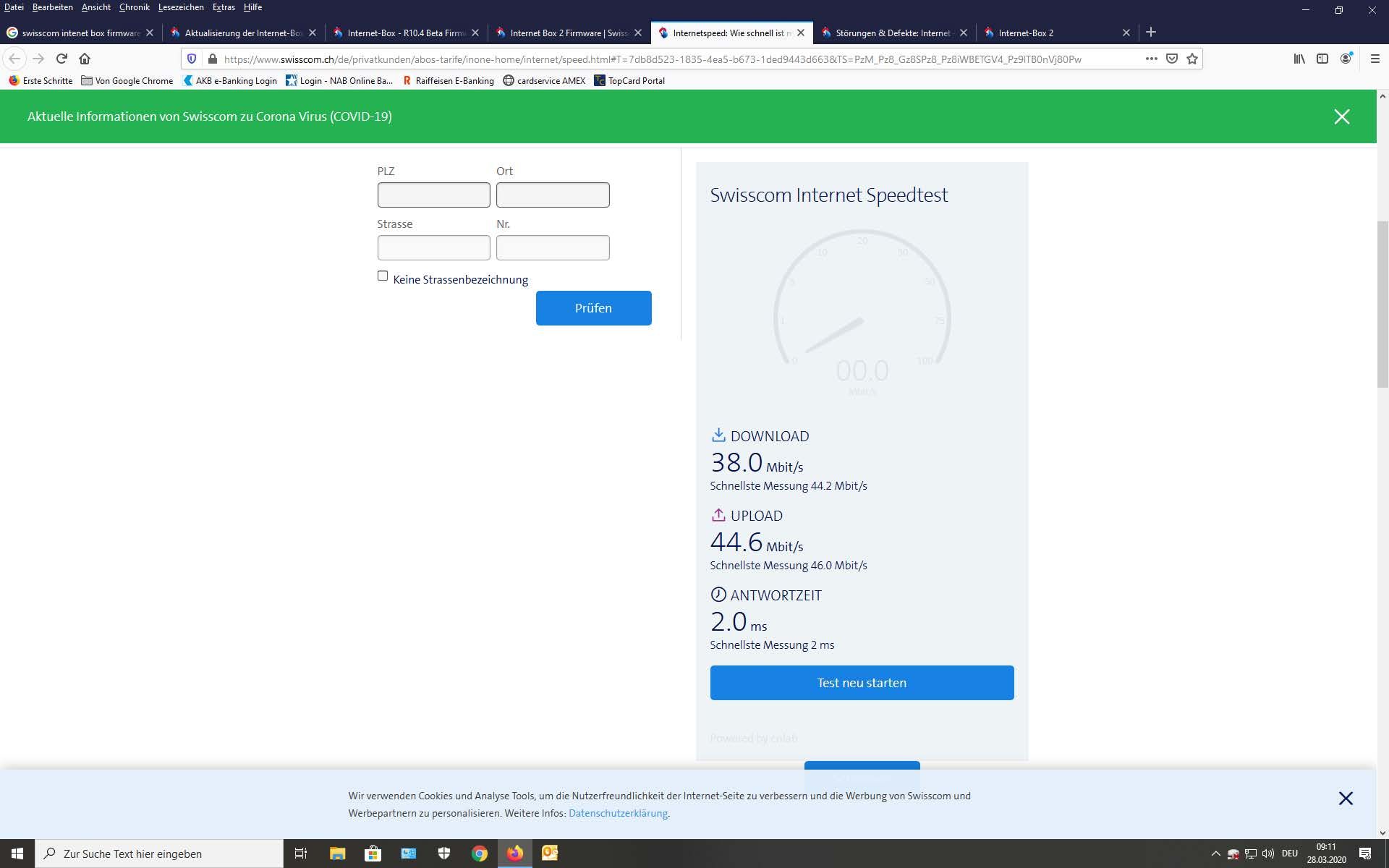1389x868 pixels.
Task: Open Windows Security shield on taskbar
Action: pos(444,854)
